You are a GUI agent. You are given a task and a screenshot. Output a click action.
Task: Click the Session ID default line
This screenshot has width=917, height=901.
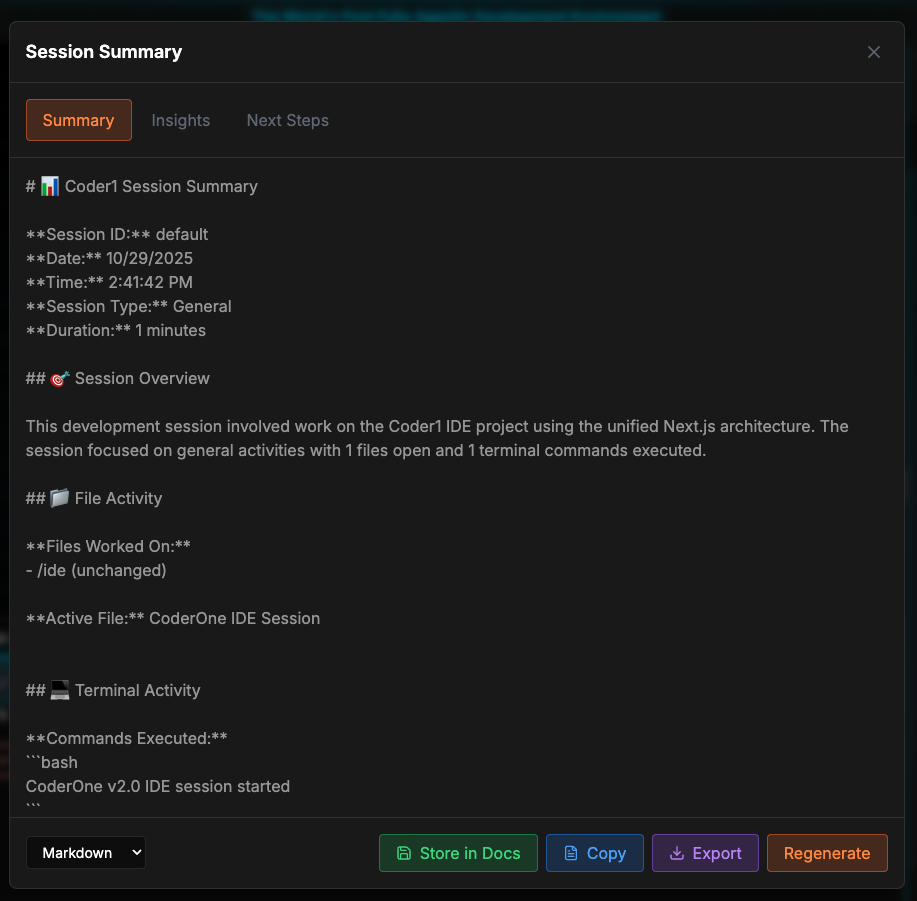(117, 234)
